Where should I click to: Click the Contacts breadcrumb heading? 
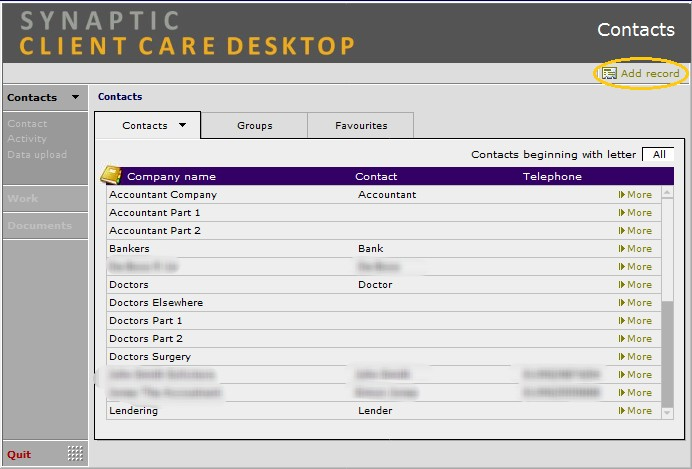(x=120, y=97)
